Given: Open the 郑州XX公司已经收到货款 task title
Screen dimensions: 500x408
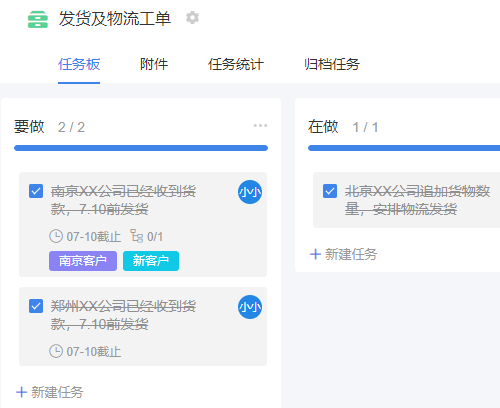Looking at the screenshot, I should (123, 315).
